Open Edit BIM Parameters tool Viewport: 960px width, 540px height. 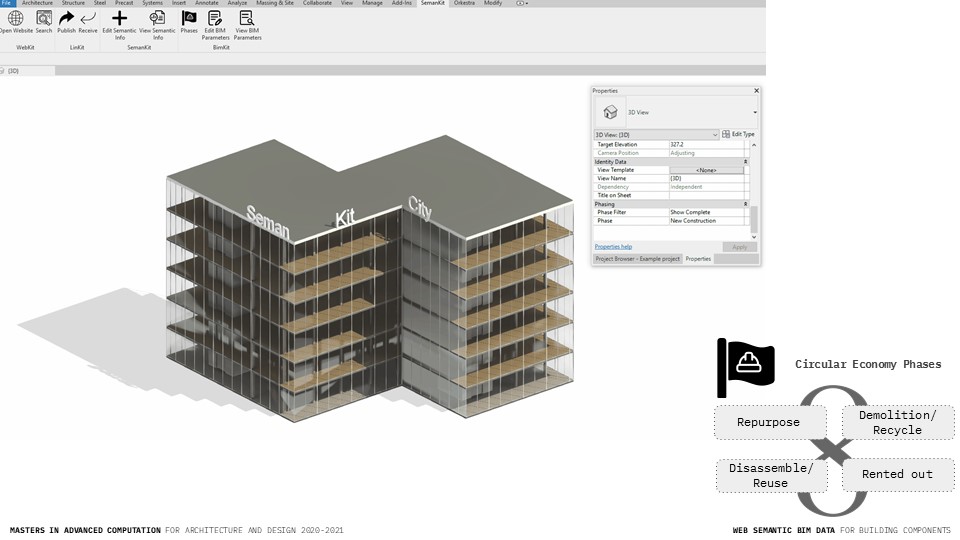tap(215, 19)
